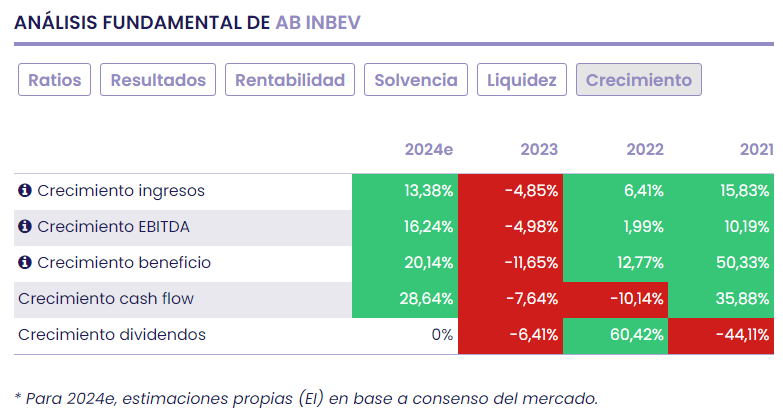Open the Ratios tab
The image size is (783, 412).
click(54, 80)
